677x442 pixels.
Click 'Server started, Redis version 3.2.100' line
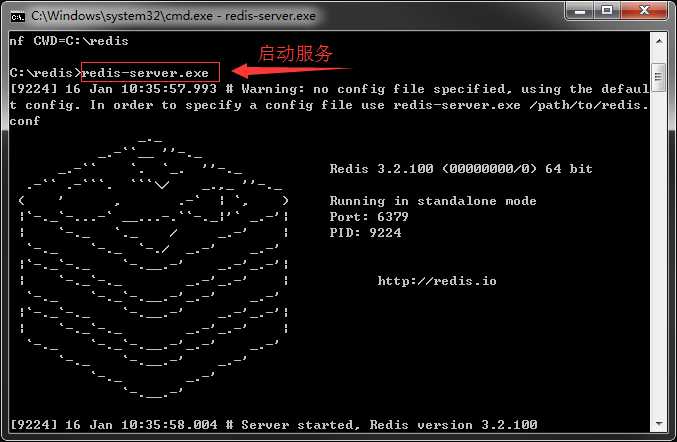(x=273, y=425)
